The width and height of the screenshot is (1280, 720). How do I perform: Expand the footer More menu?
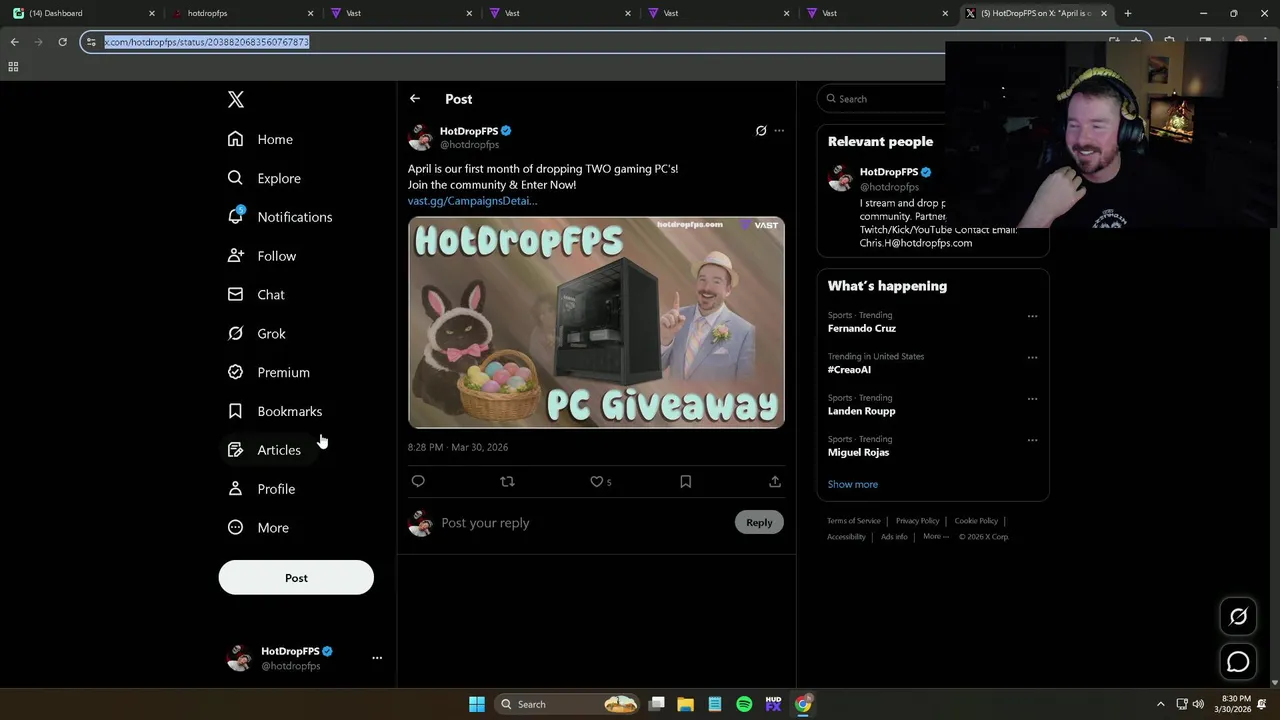coord(935,537)
